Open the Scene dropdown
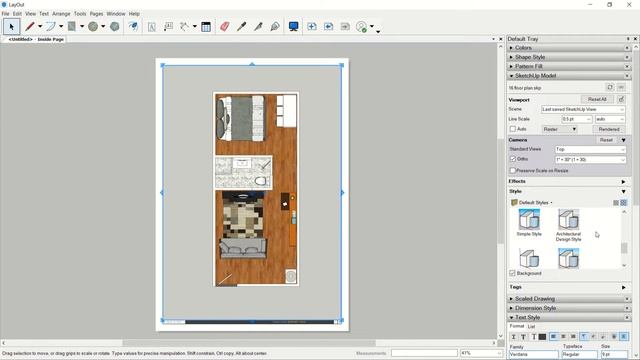This screenshot has height=360, width=640. click(583, 109)
